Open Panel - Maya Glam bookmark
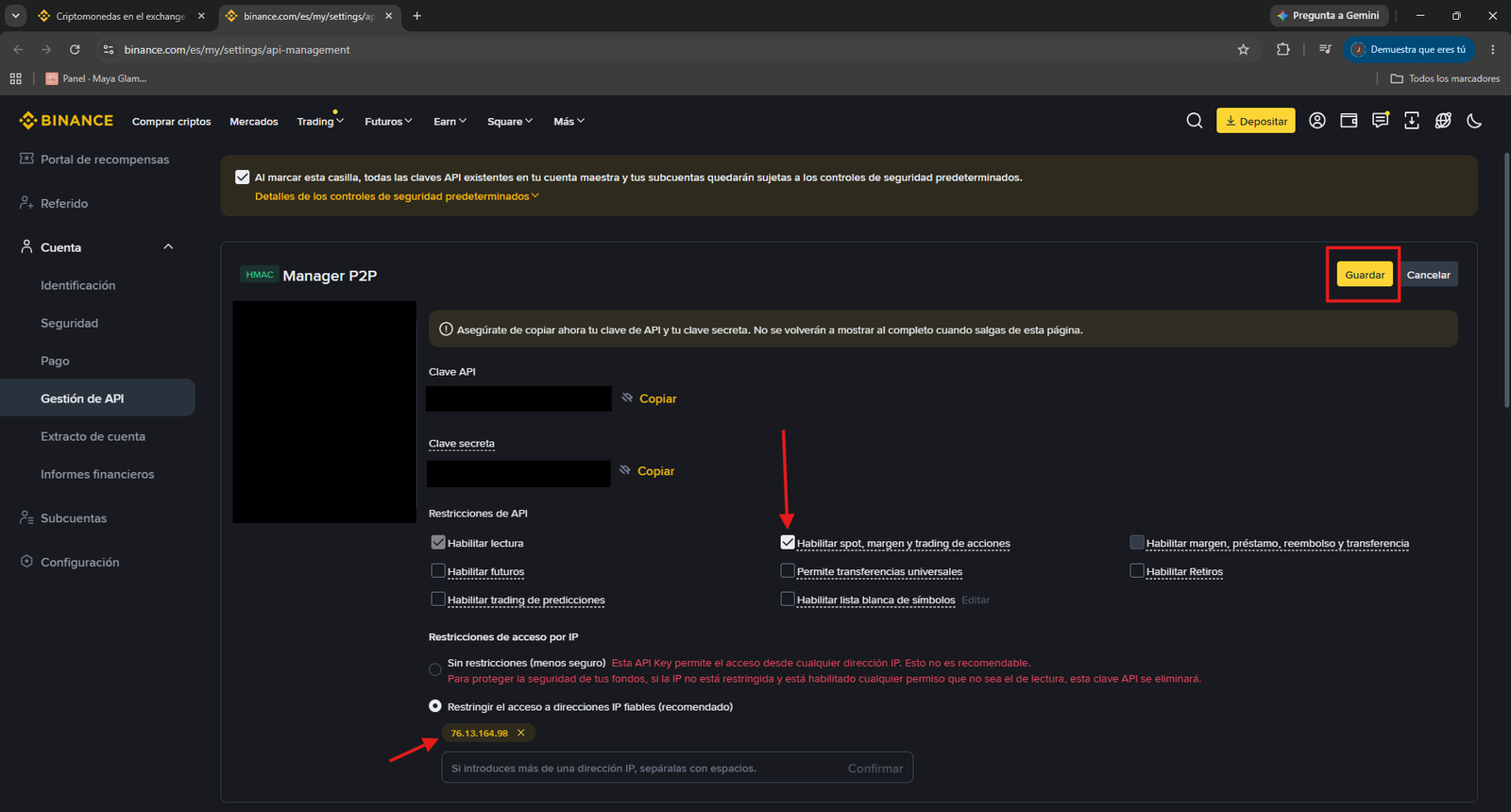 [96, 78]
